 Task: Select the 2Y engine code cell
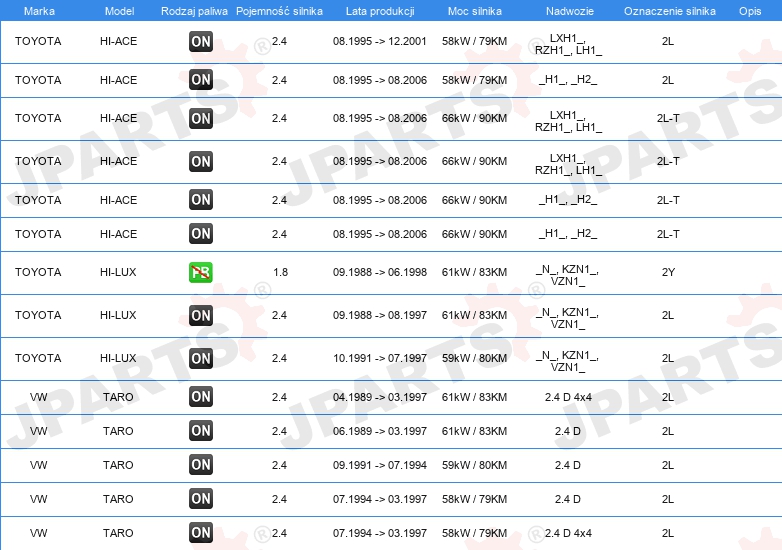click(x=668, y=272)
